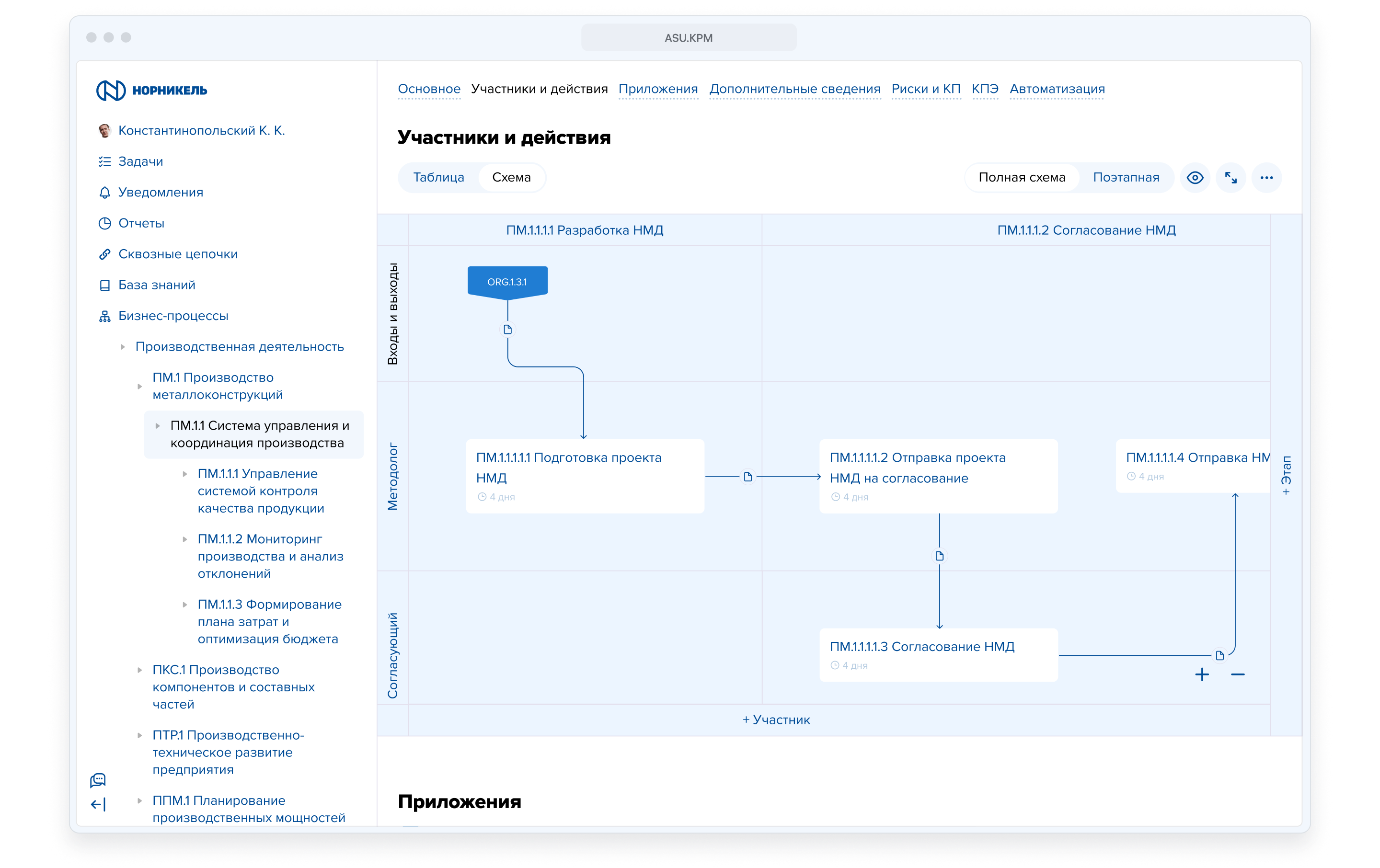Viewport: 1380px width, 868px height.
Task: Click the + Участник button
Action: point(776,720)
